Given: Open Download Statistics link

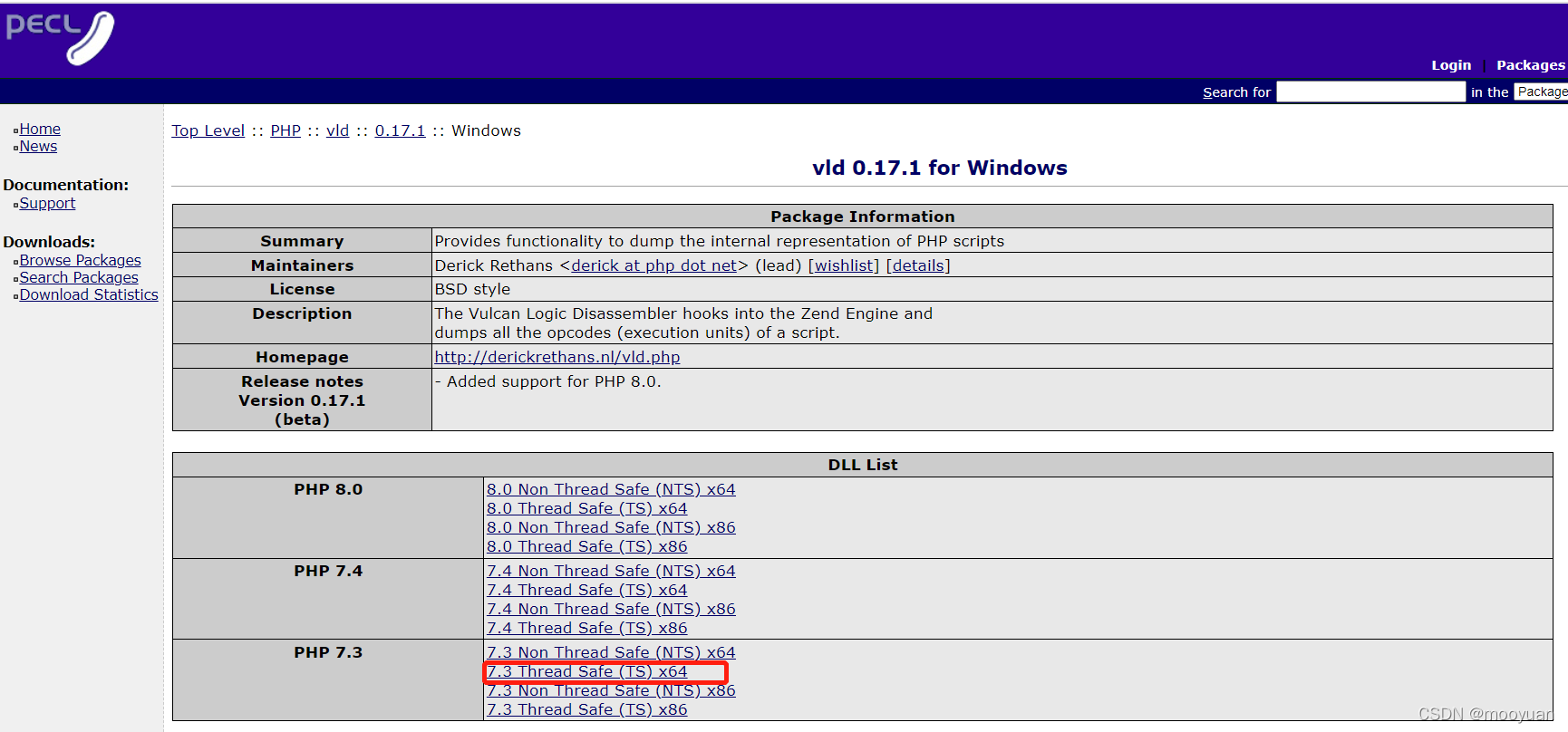Looking at the screenshot, I should pos(89,295).
